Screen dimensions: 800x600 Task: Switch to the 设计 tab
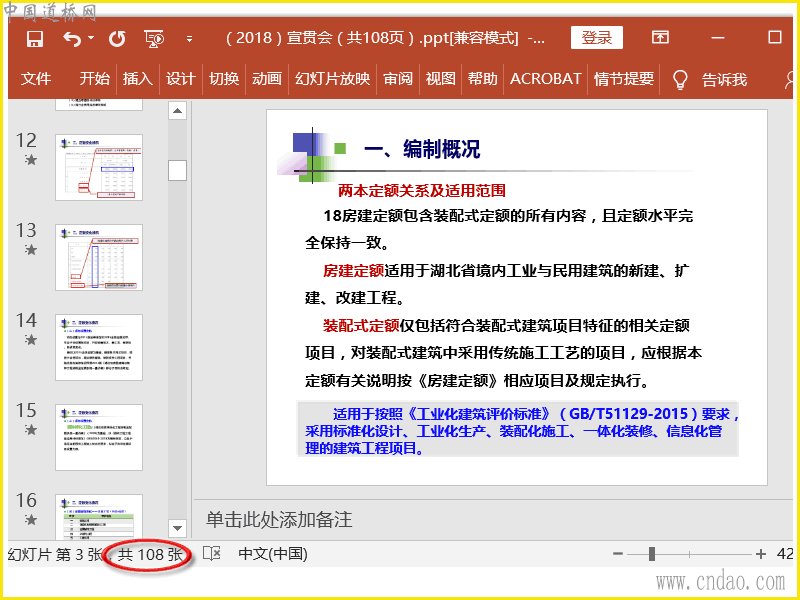pos(181,79)
